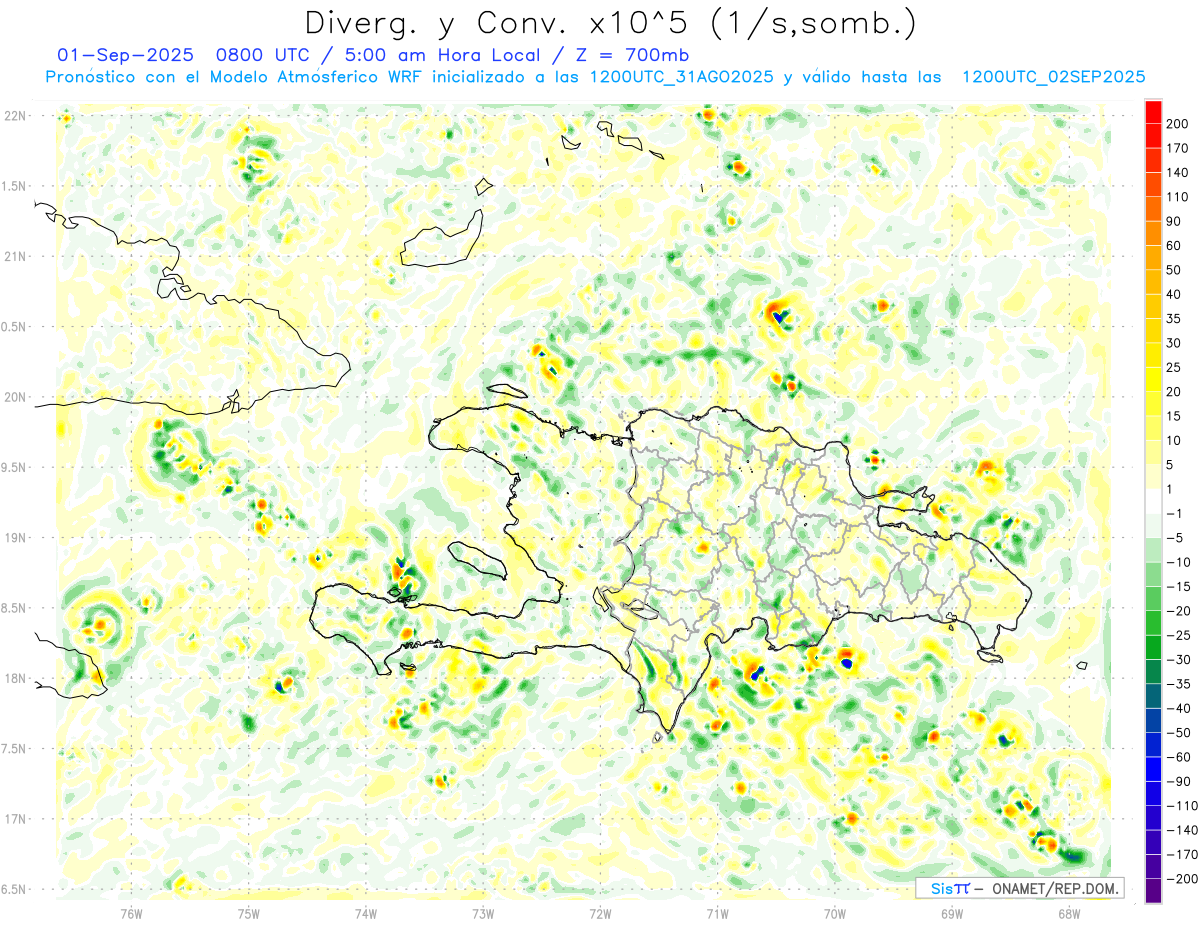Viewport: 1200px width, 927px height.
Task: Click the colorbar value -200
Action: point(1183,880)
